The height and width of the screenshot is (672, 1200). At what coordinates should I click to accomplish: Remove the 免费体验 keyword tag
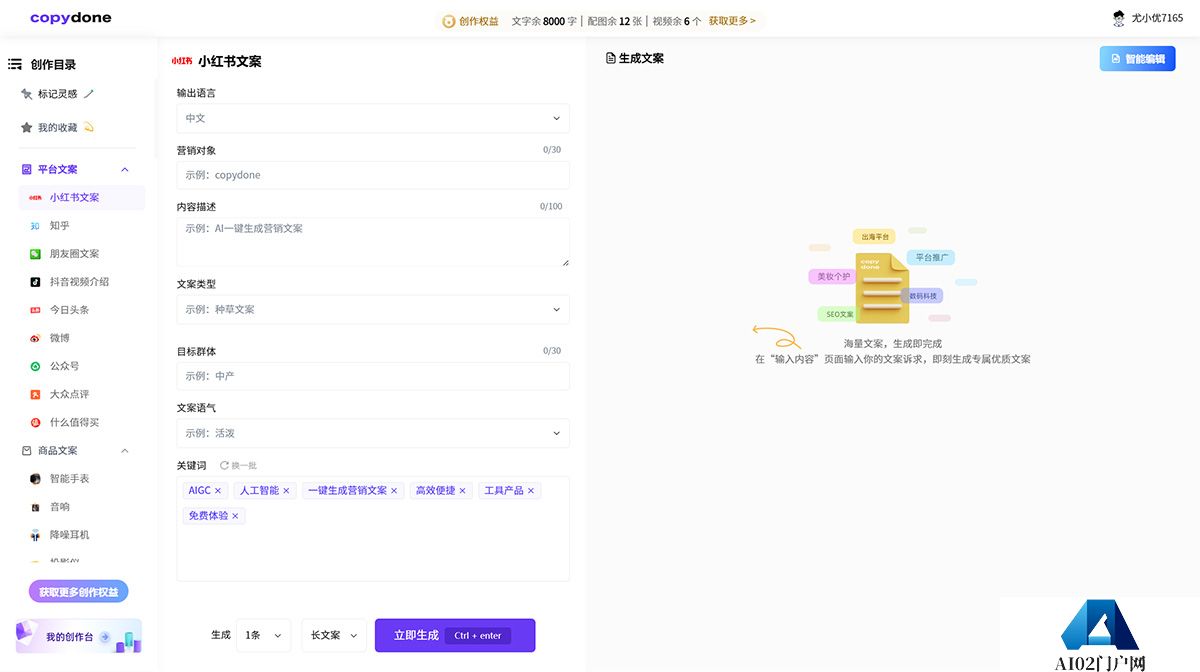235,516
